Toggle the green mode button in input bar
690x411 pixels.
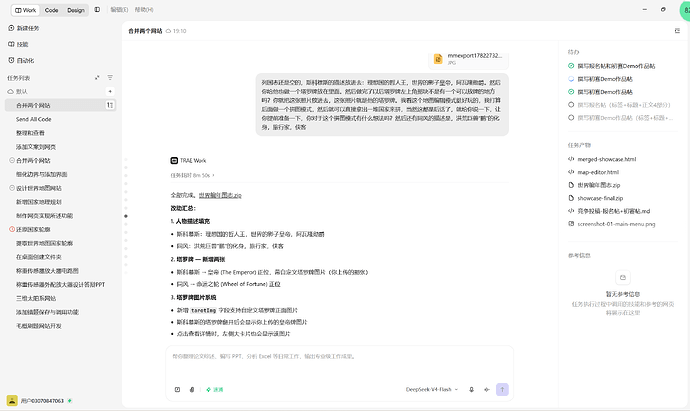point(215,389)
